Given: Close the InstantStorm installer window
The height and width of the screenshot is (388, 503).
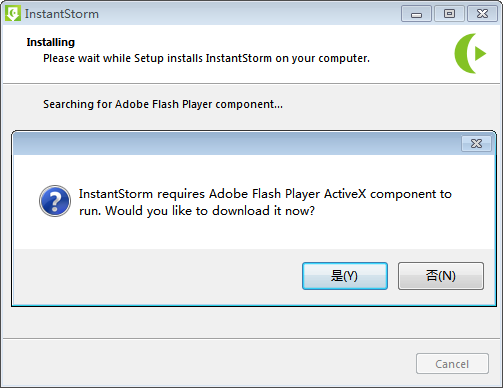Looking at the screenshot, I should pos(482,14).
